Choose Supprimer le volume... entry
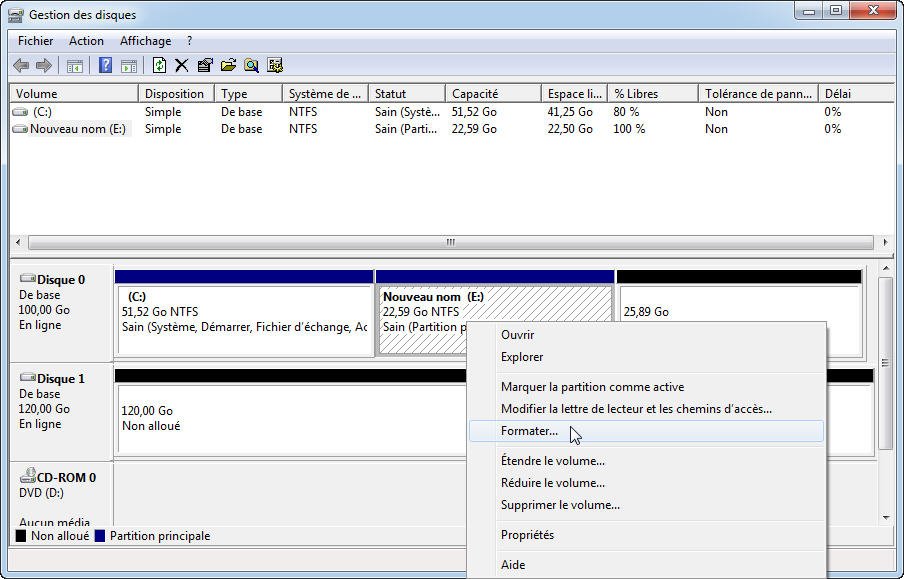Screen dimensions: 904x579 point(559,505)
